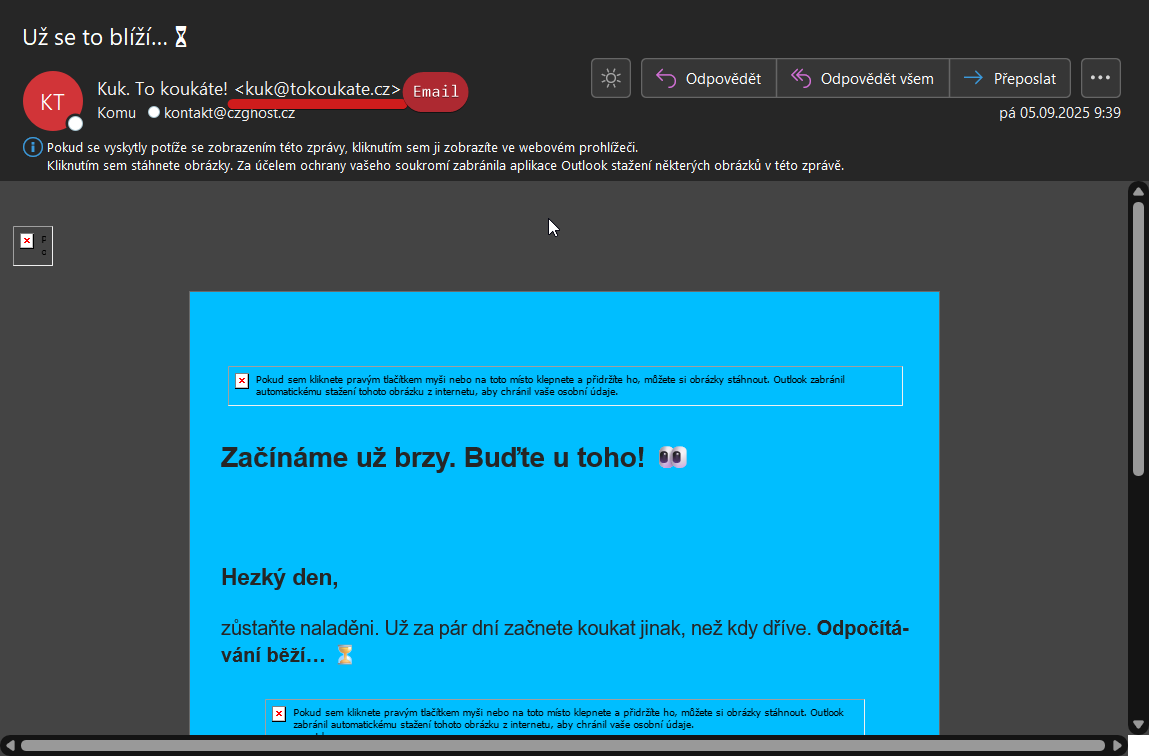Screen dimensions: 1149x756
Task: Toggle the light mode sun icon
Action: coord(611,78)
